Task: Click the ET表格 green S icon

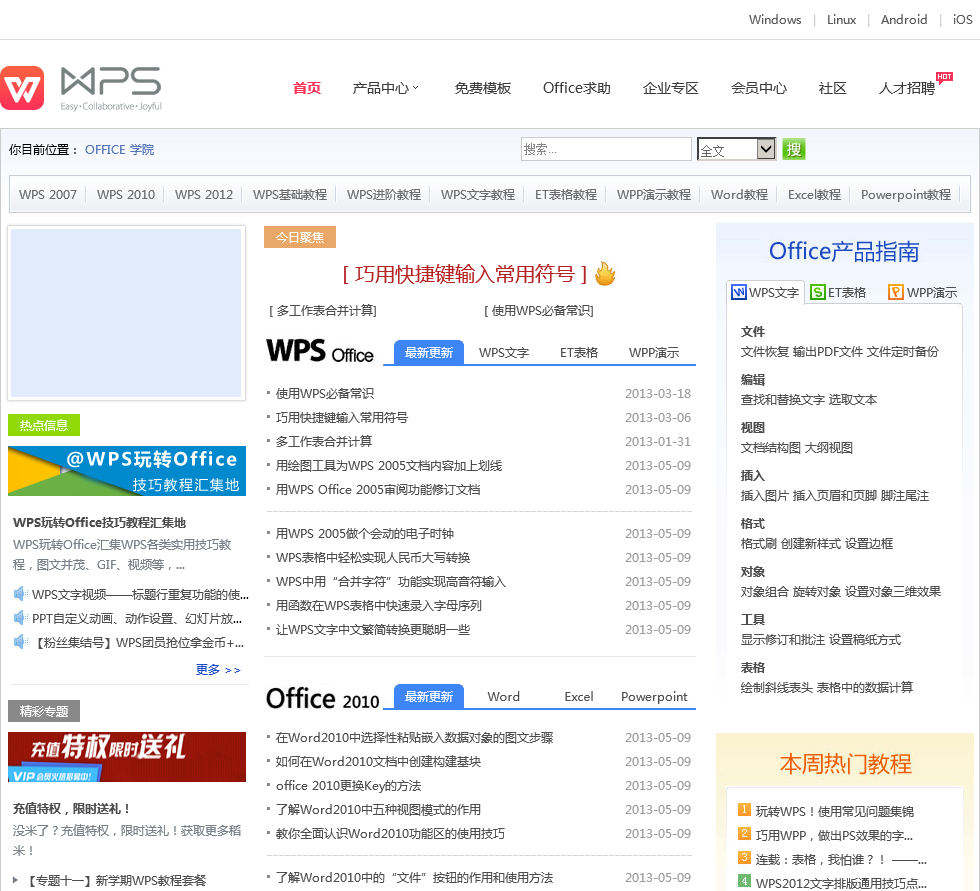Action: [x=818, y=292]
